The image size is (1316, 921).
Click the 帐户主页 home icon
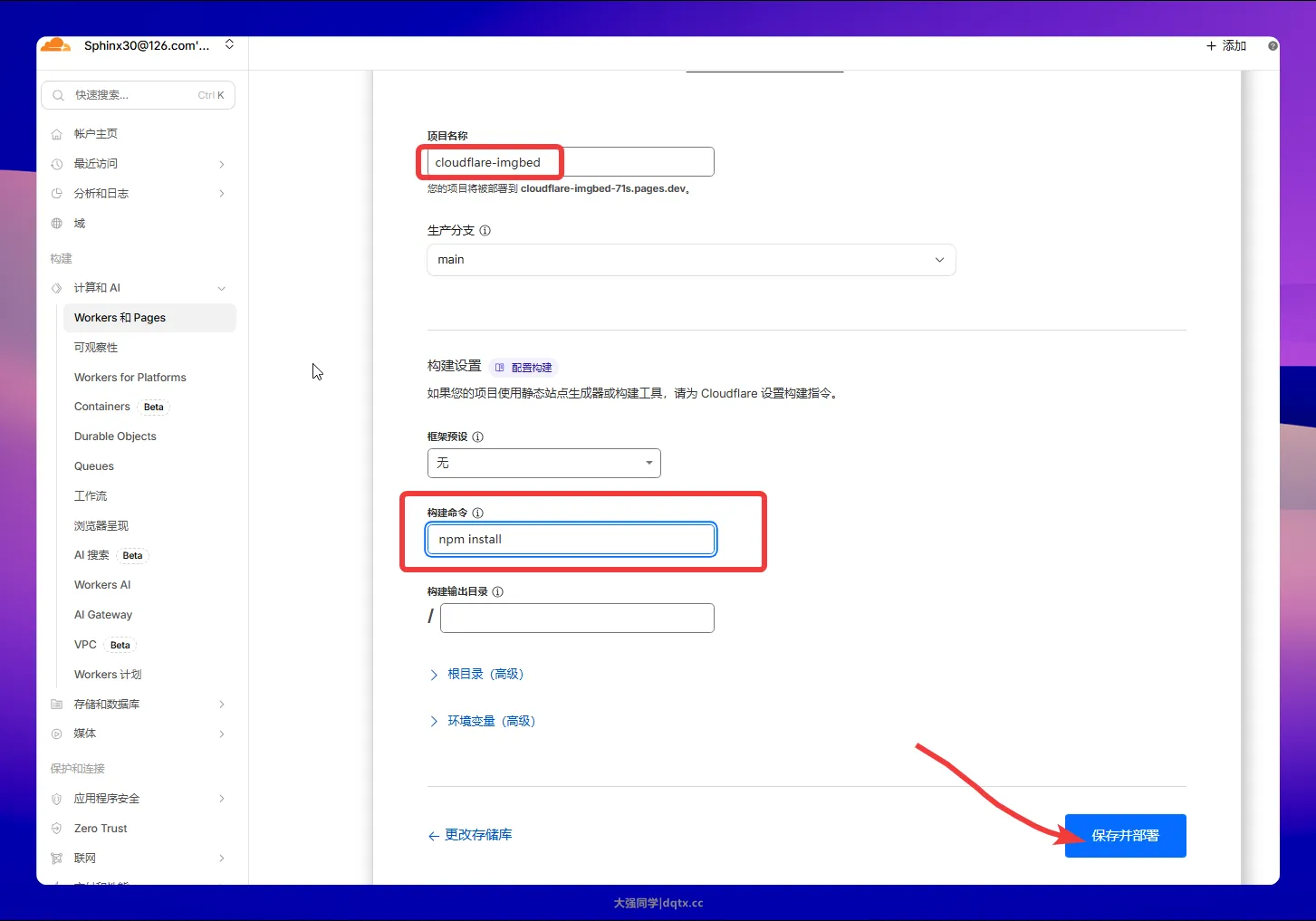pyautogui.click(x=57, y=134)
